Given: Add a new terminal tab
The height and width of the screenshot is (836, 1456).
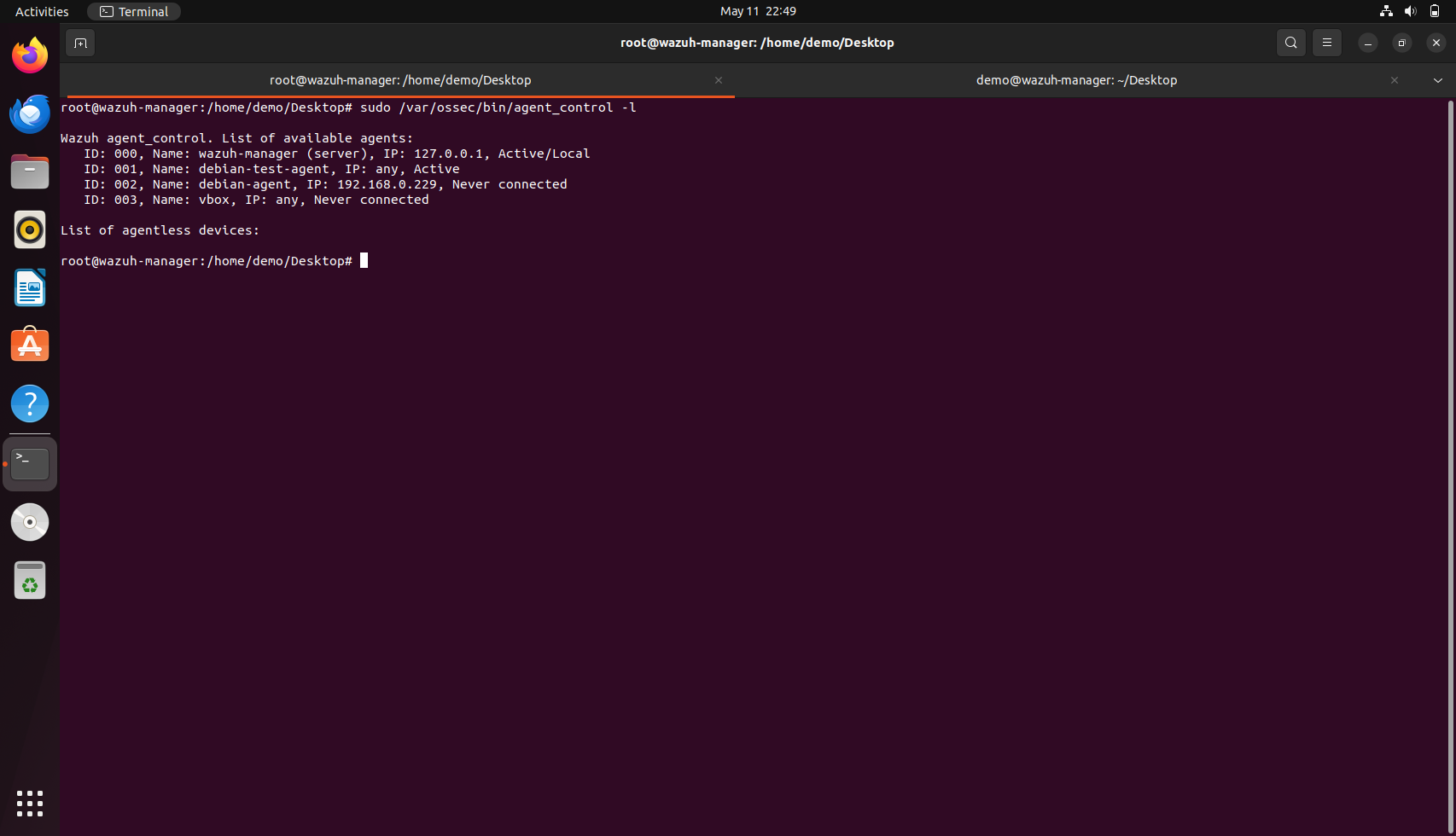Looking at the screenshot, I should [x=80, y=43].
